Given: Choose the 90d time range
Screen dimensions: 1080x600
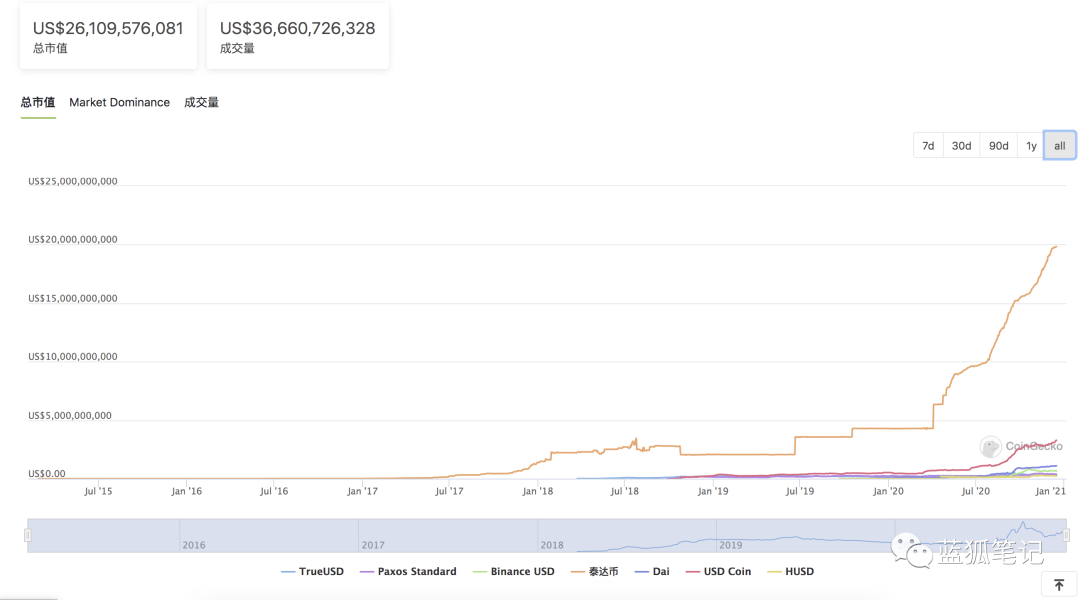Looking at the screenshot, I should coord(998,146).
